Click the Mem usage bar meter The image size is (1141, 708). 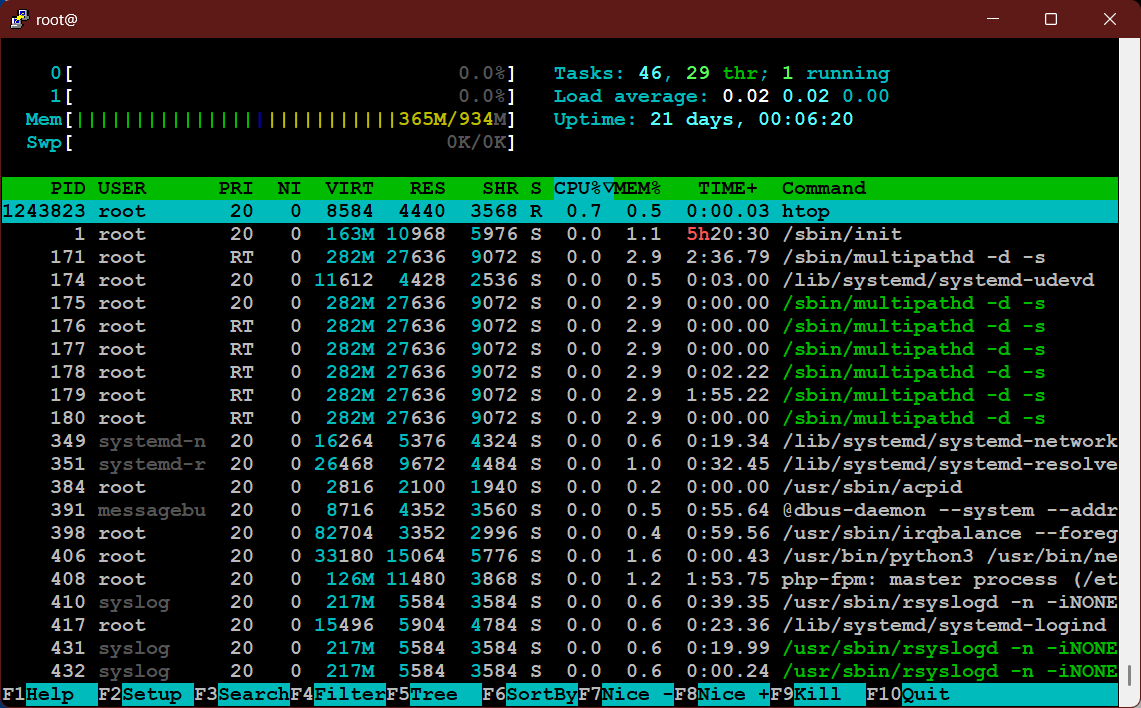(270, 119)
